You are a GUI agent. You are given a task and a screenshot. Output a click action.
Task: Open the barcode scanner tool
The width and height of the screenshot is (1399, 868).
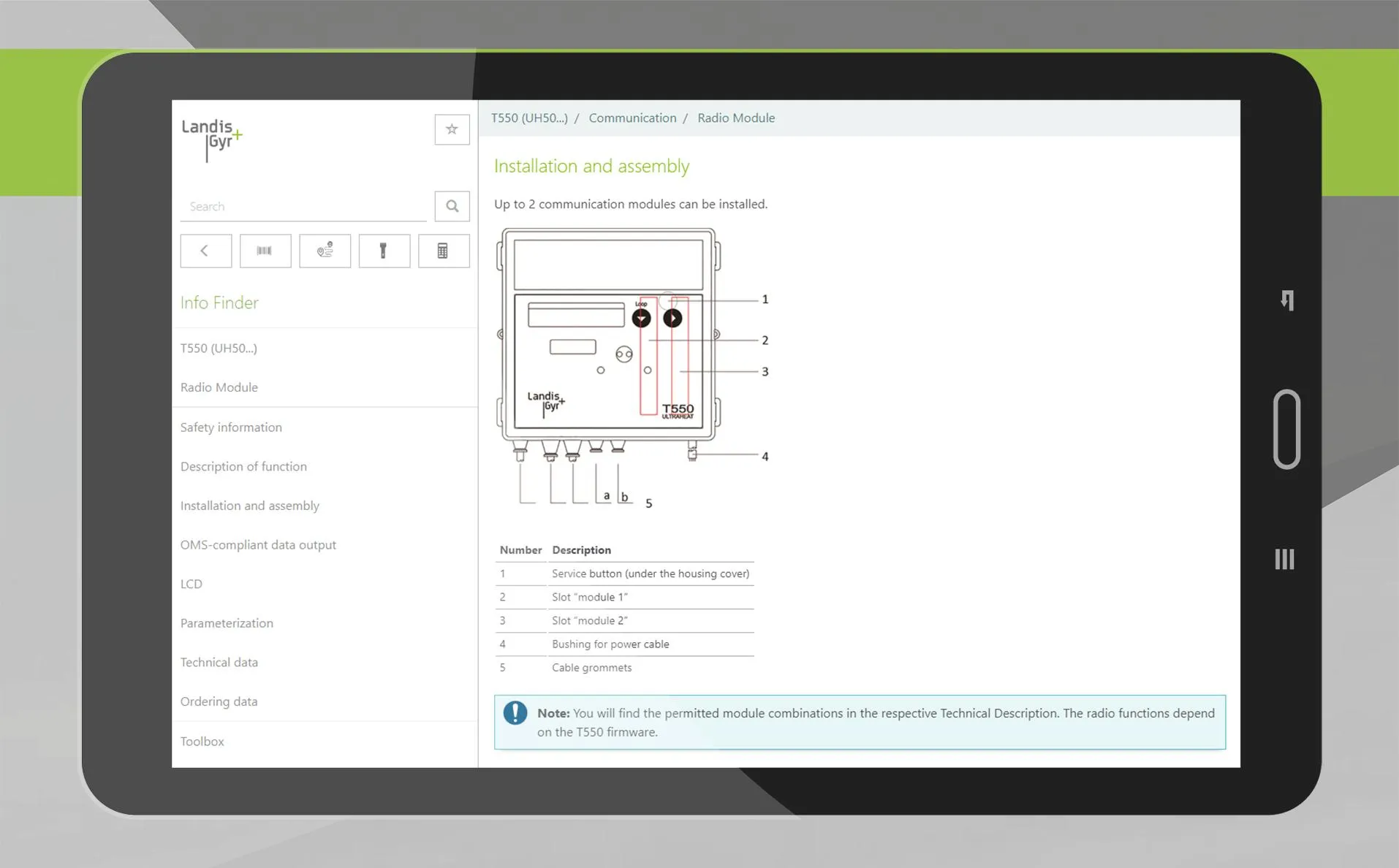[265, 251]
